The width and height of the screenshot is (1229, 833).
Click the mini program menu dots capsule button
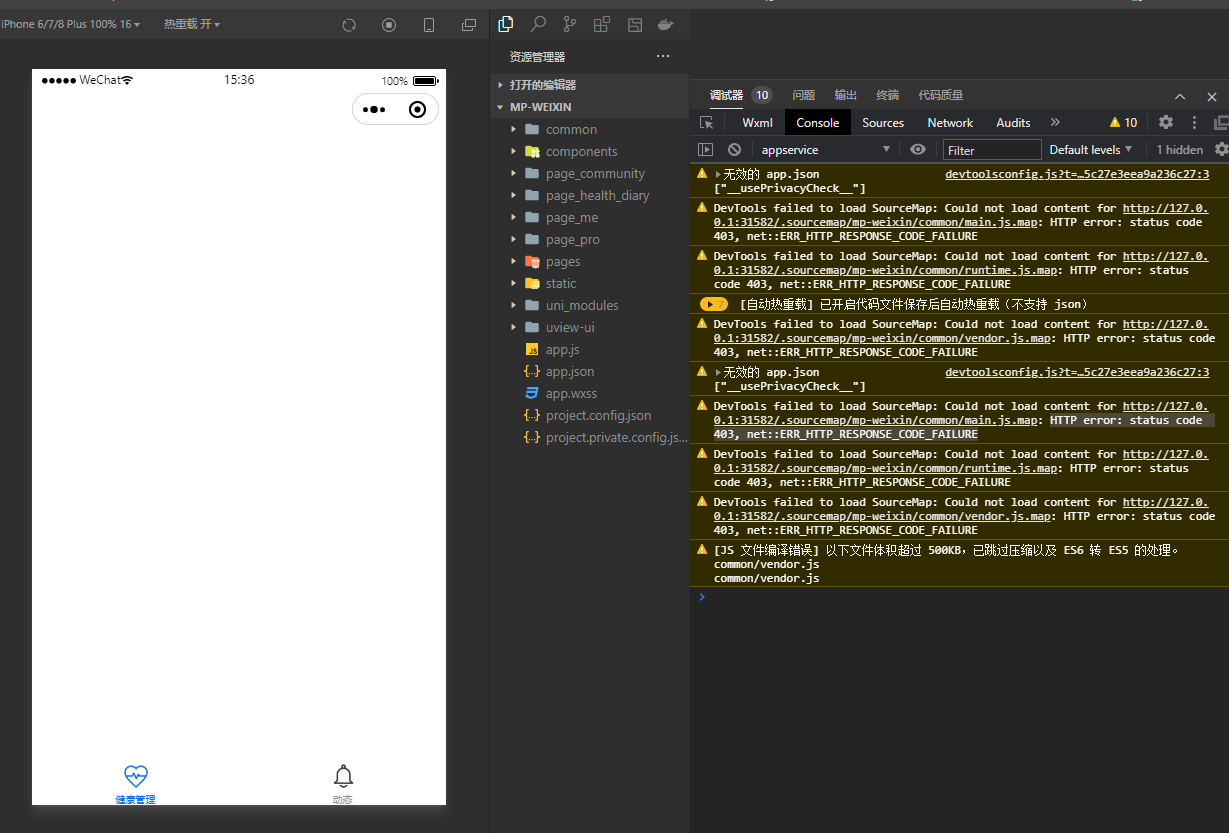[374, 110]
